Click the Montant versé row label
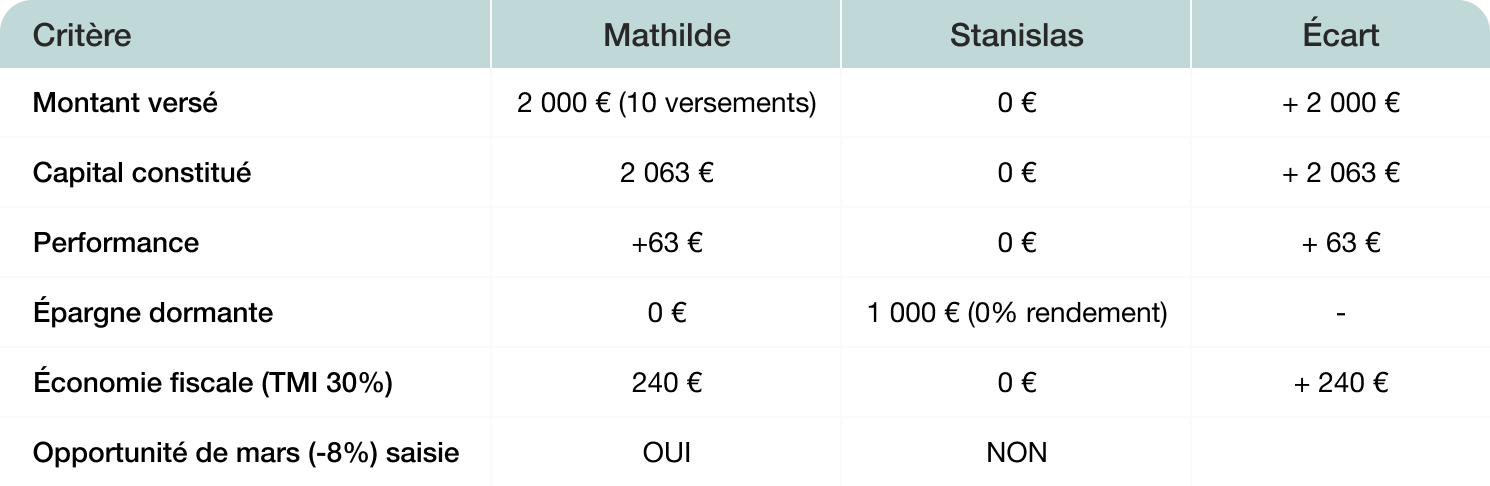The width and height of the screenshot is (1490, 486). pyautogui.click(x=125, y=103)
